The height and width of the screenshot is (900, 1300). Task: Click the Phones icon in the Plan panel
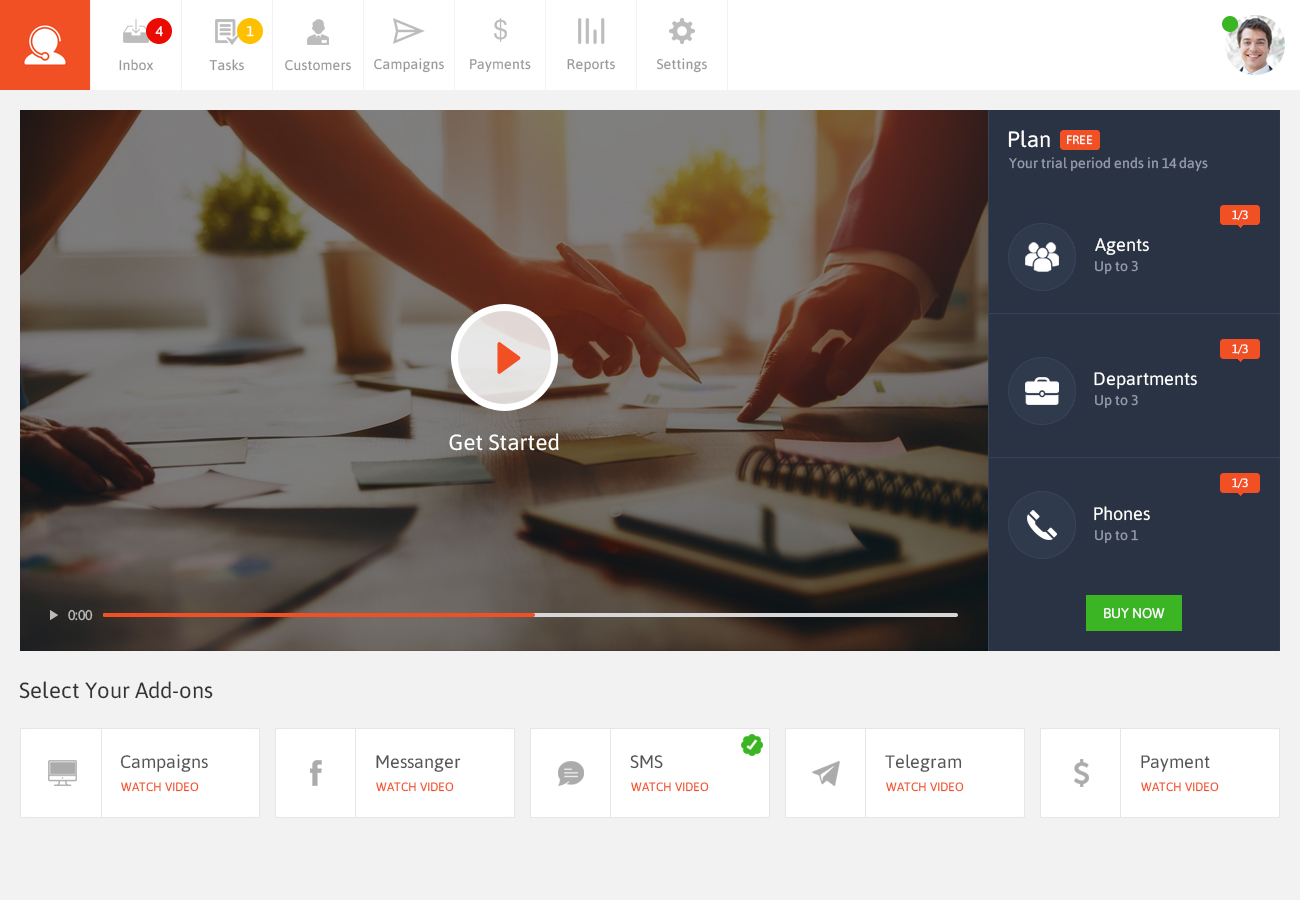coord(1042,524)
